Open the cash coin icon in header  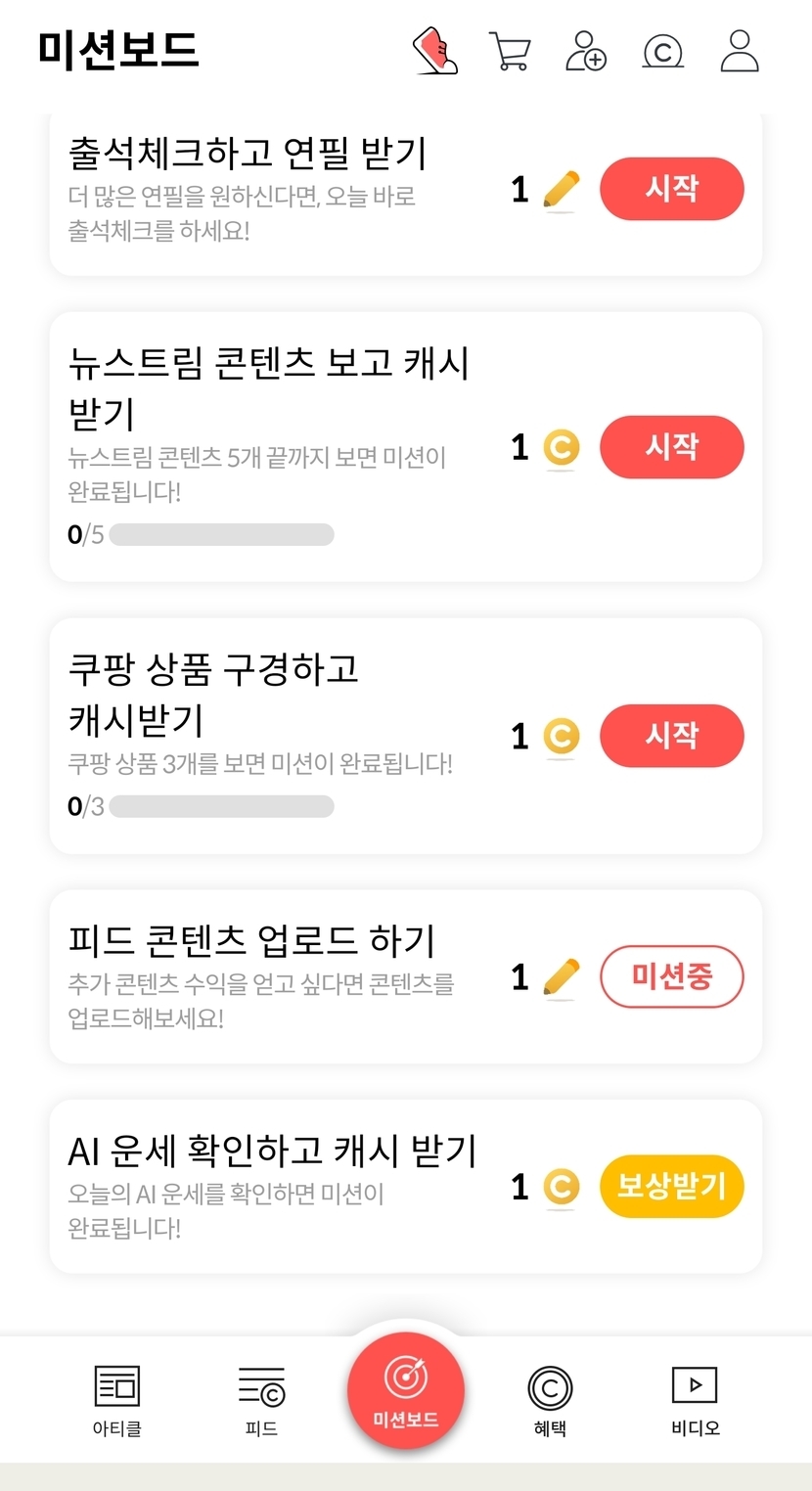click(x=662, y=51)
